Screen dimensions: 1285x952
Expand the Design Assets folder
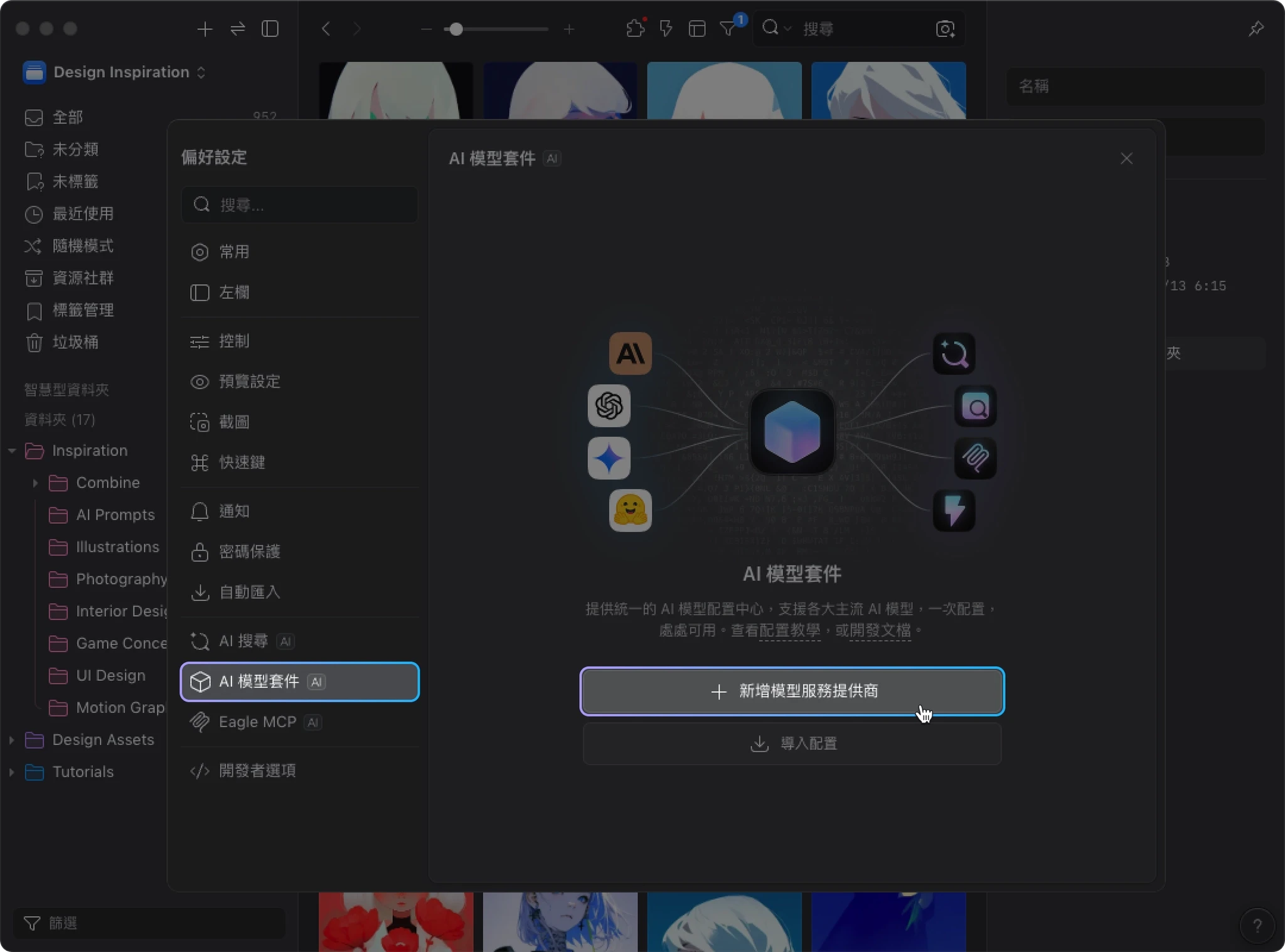point(11,740)
